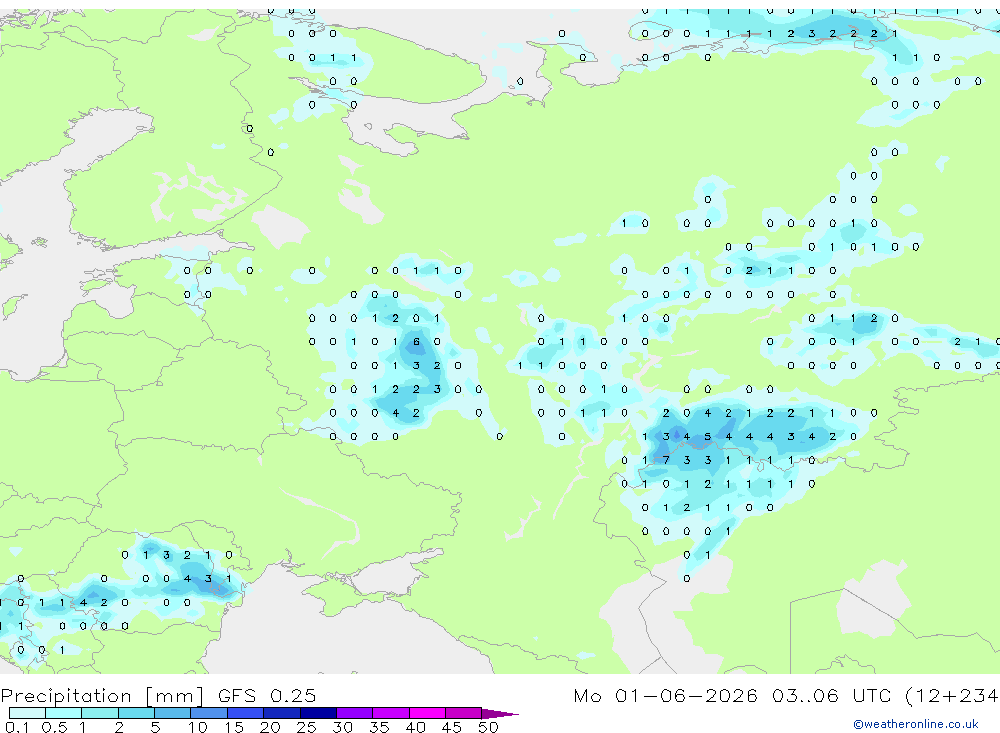
Task: Click the 'GFS 0.25' model label
Action: click(267, 695)
